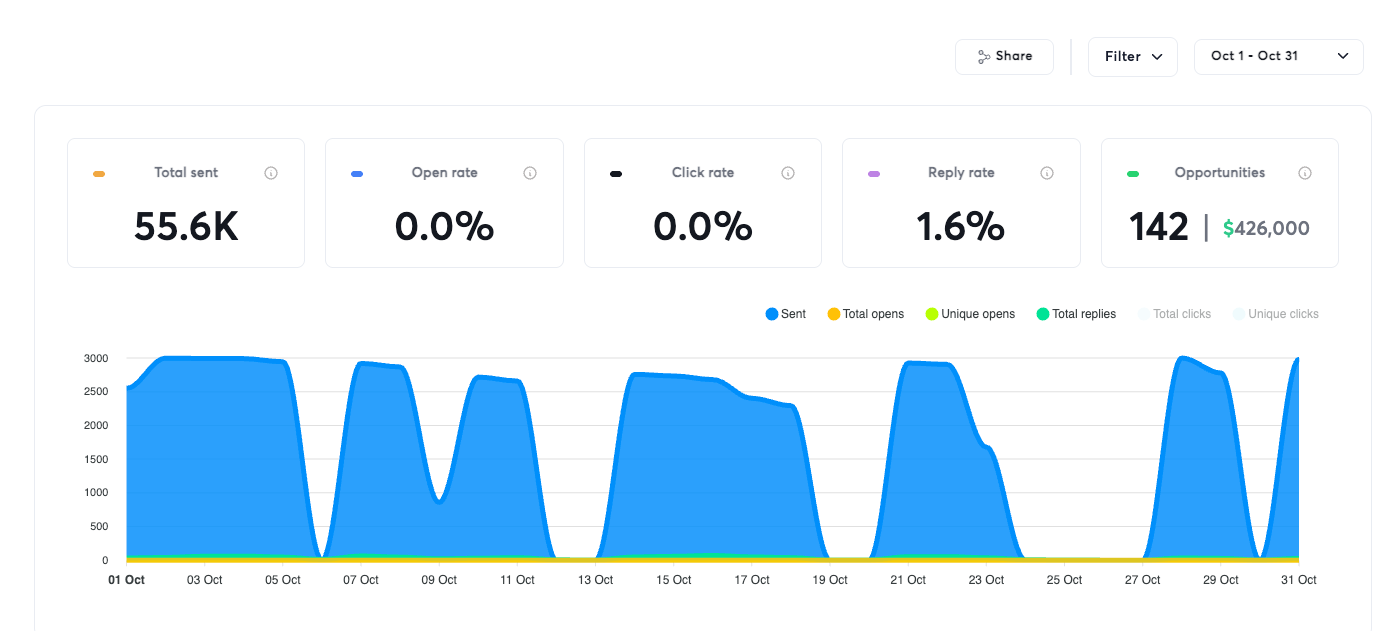1377x631 pixels.
Task: Click the 0.0% Click rate value
Action: pyautogui.click(x=703, y=227)
